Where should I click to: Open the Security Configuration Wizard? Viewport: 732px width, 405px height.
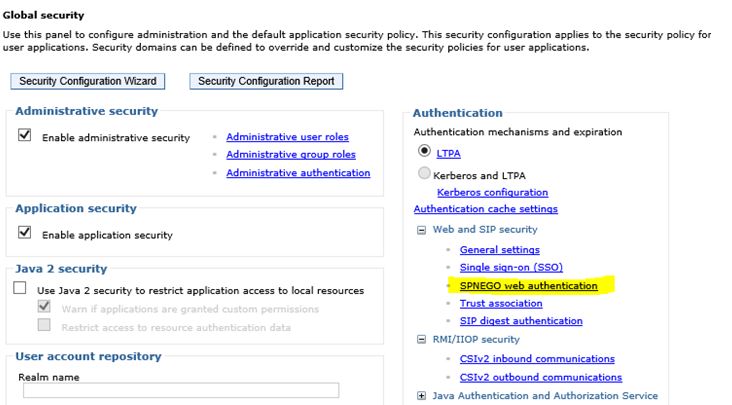88,81
